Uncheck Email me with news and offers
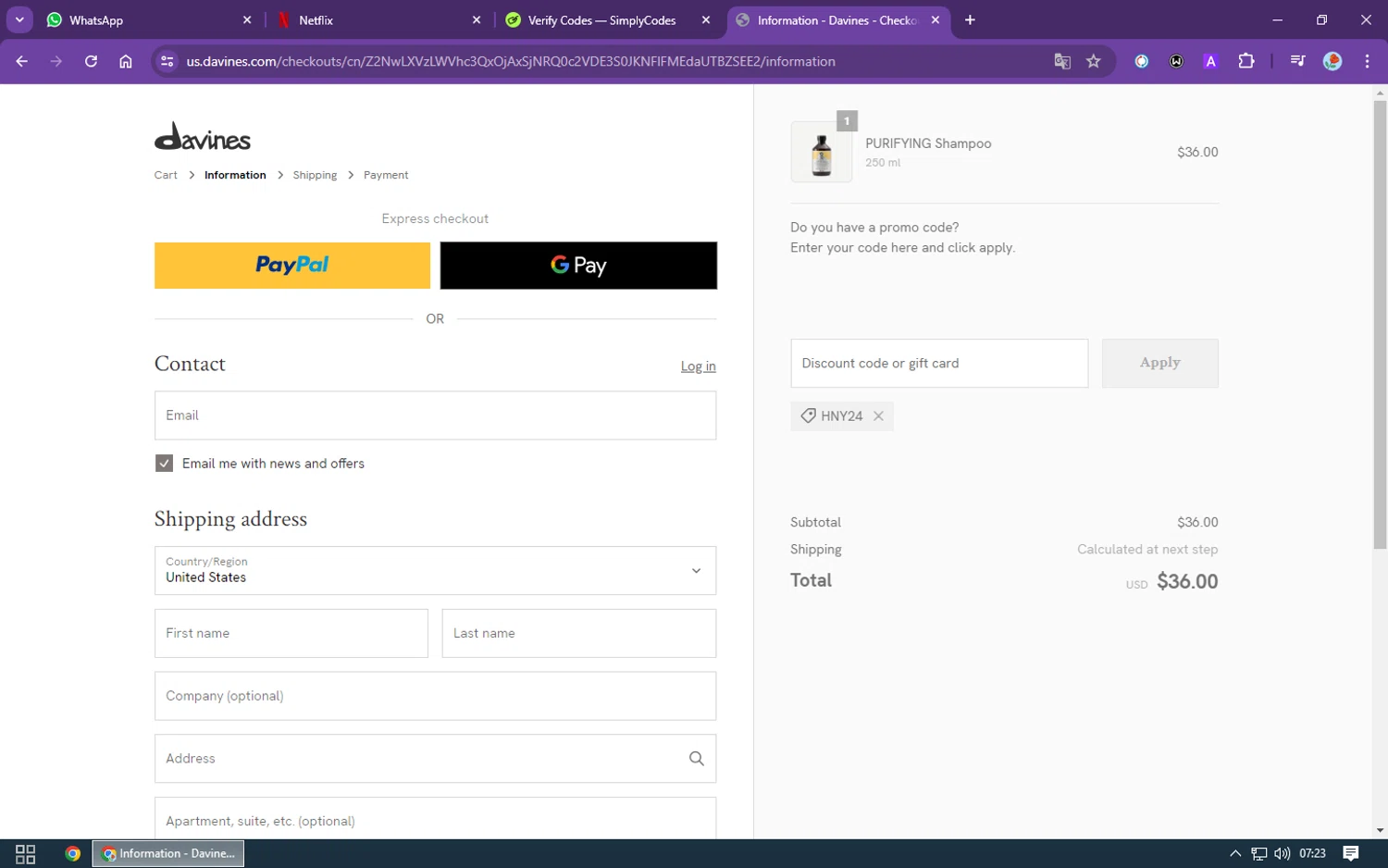1388x868 pixels. [x=164, y=464]
